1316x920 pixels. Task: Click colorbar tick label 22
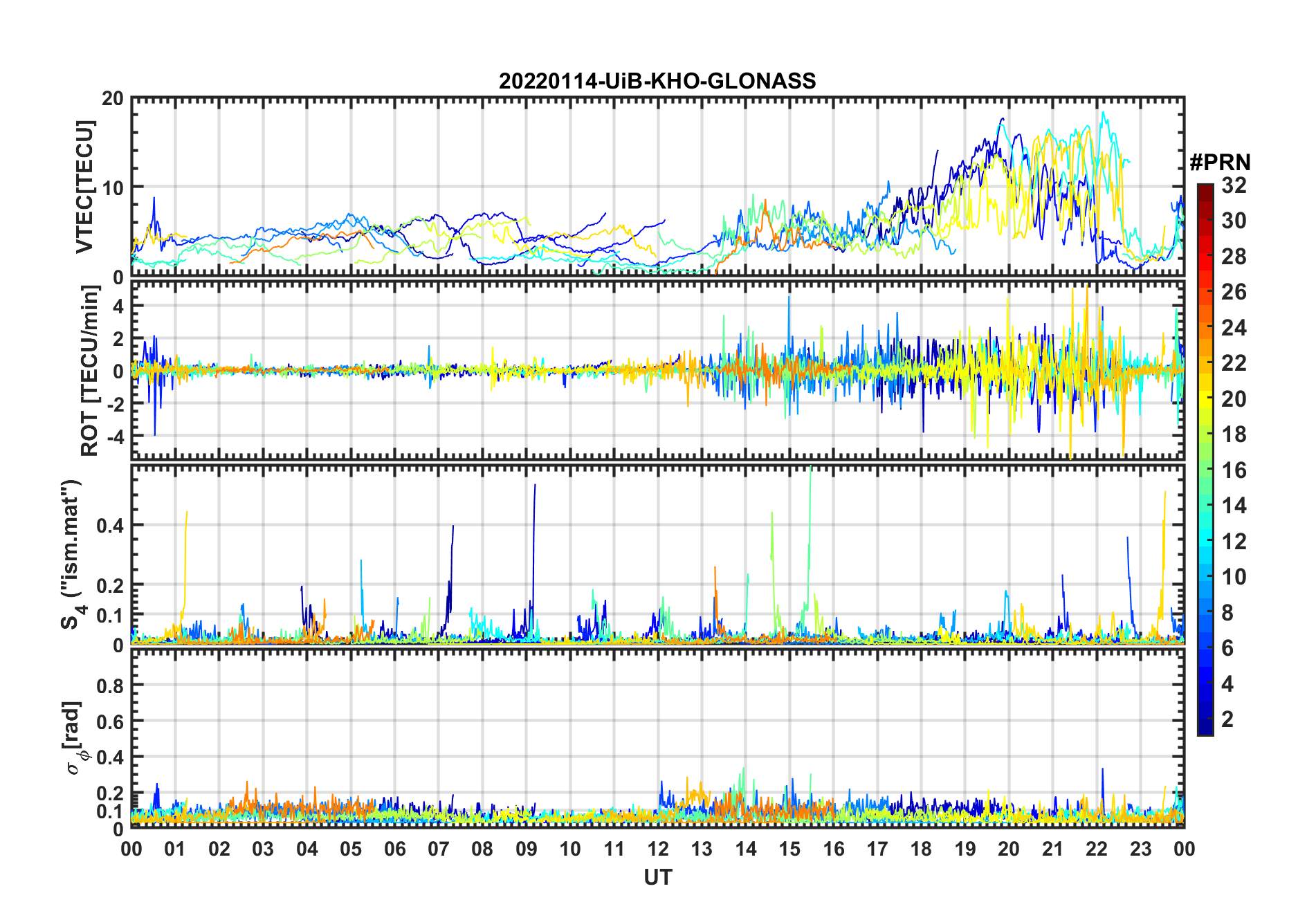point(1234,363)
